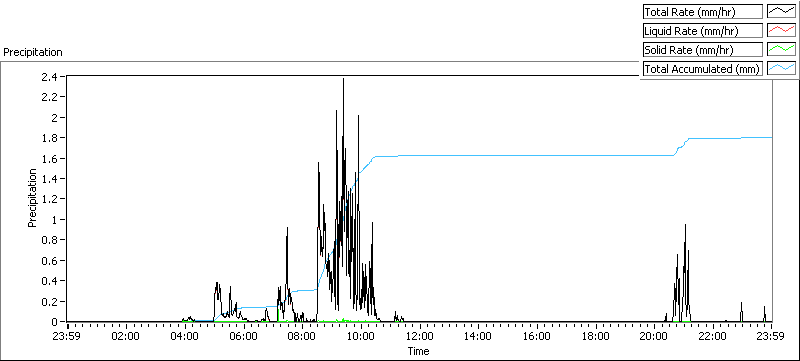Image resolution: width=800 pixels, height=361 pixels.
Task: Select the Solid Rate (mm/hr) legend label
Action: click(703, 49)
